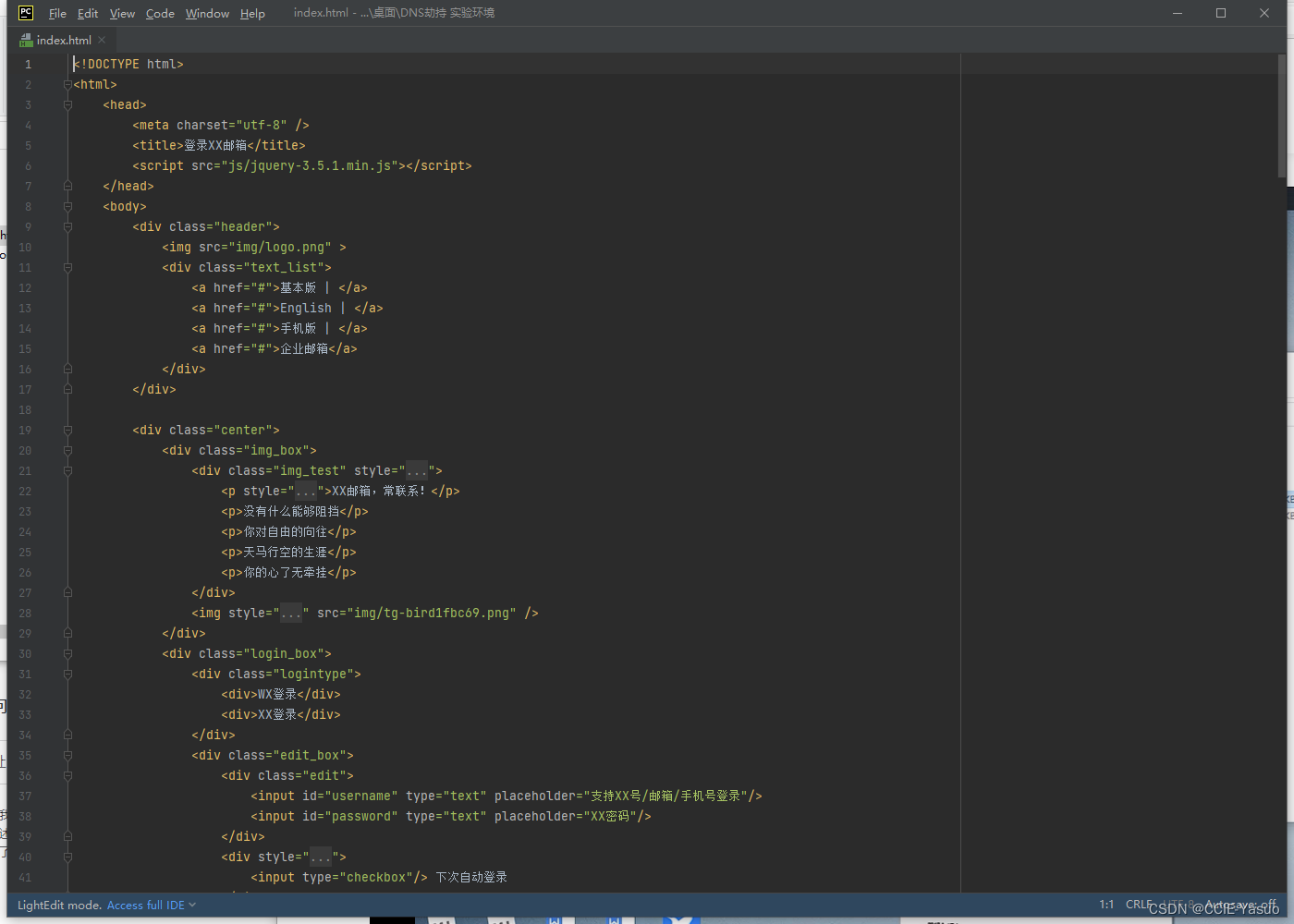Click the 企业邮箱 anchor line
Image resolution: width=1294 pixels, height=924 pixels.
pyautogui.click(x=275, y=348)
